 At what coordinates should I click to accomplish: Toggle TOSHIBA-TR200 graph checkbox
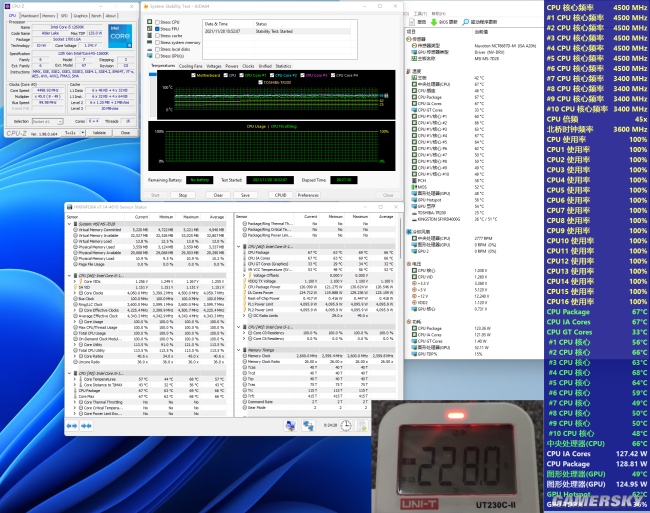[x=260, y=82]
